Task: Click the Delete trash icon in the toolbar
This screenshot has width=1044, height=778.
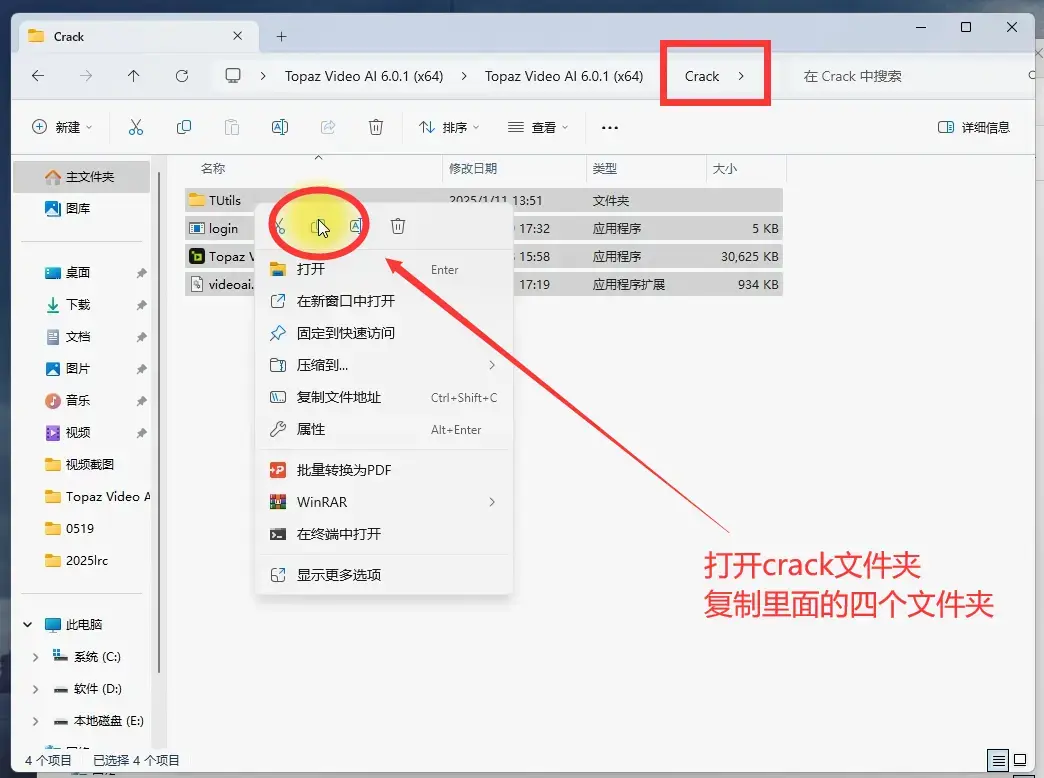Action: (376, 127)
